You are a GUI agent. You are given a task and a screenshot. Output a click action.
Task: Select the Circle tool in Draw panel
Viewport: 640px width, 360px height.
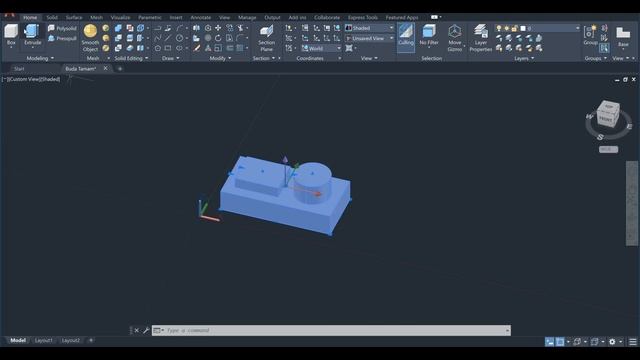point(180,38)
